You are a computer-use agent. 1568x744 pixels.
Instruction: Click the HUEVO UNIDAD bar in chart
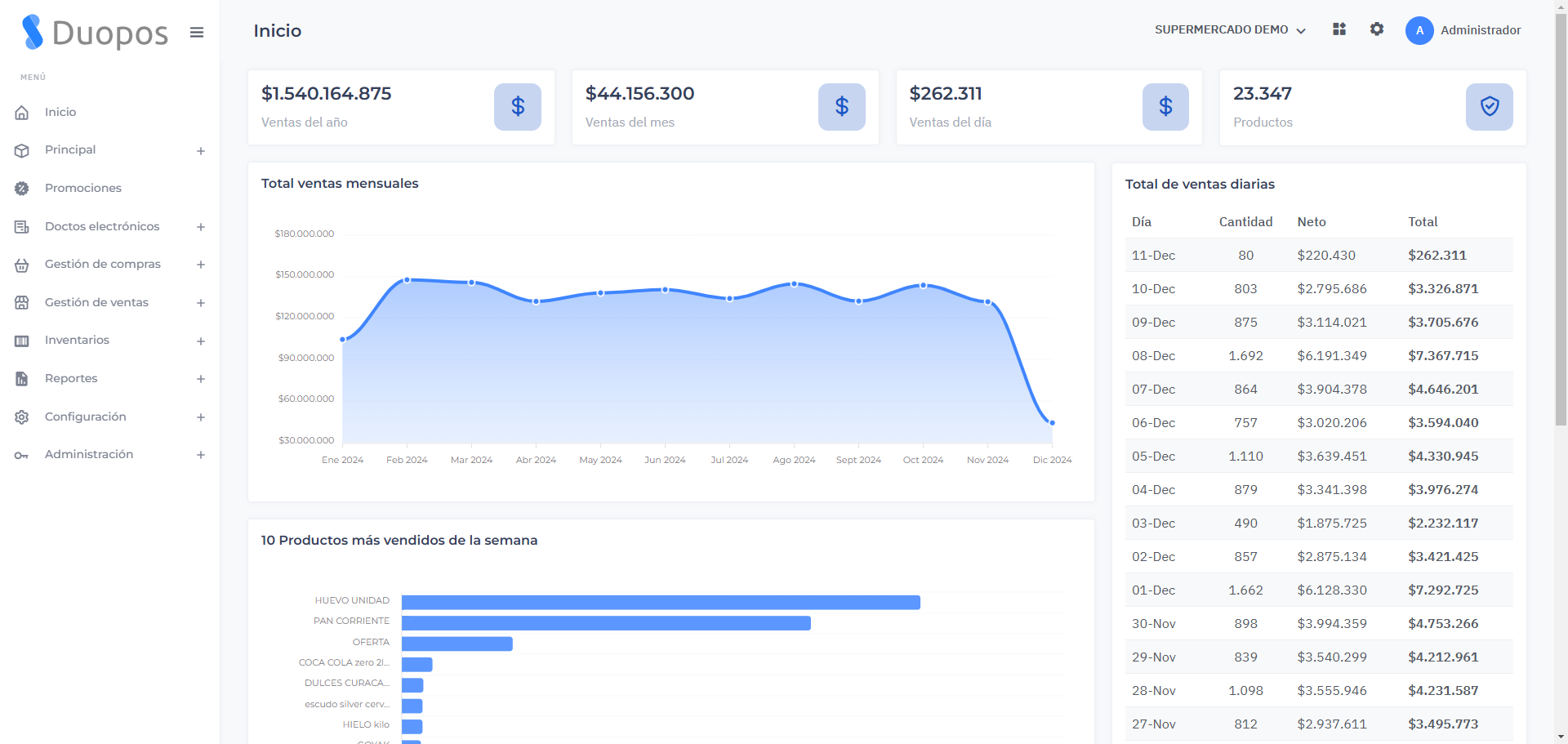(x=661, y=603)
